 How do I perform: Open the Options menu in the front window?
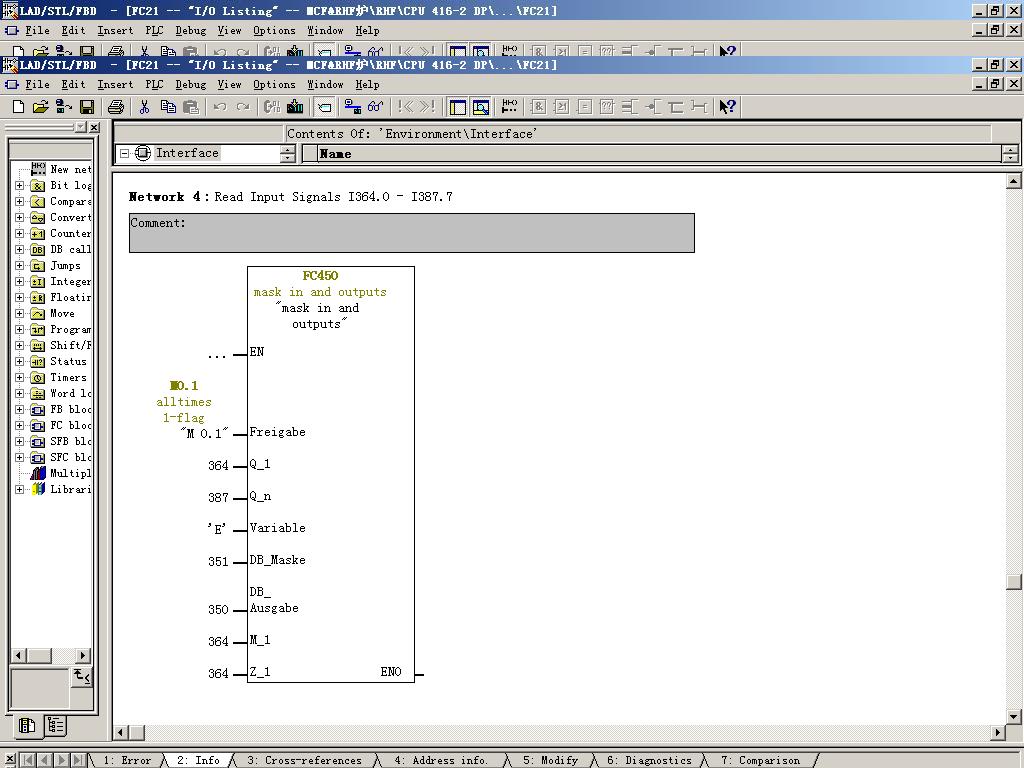(274, 84)
